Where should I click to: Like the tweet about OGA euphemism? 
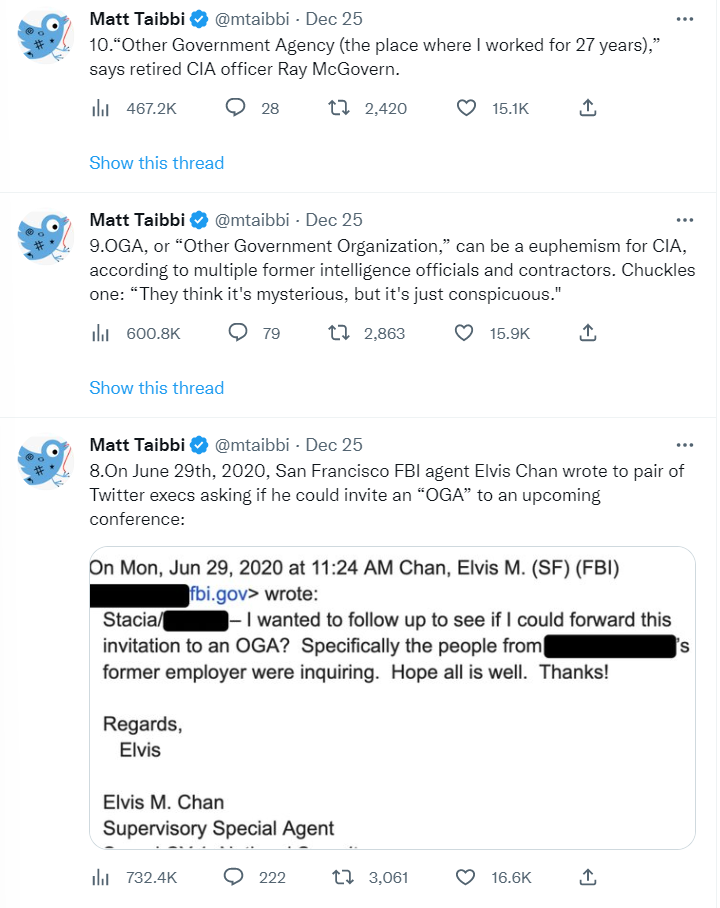coord(466,333)
